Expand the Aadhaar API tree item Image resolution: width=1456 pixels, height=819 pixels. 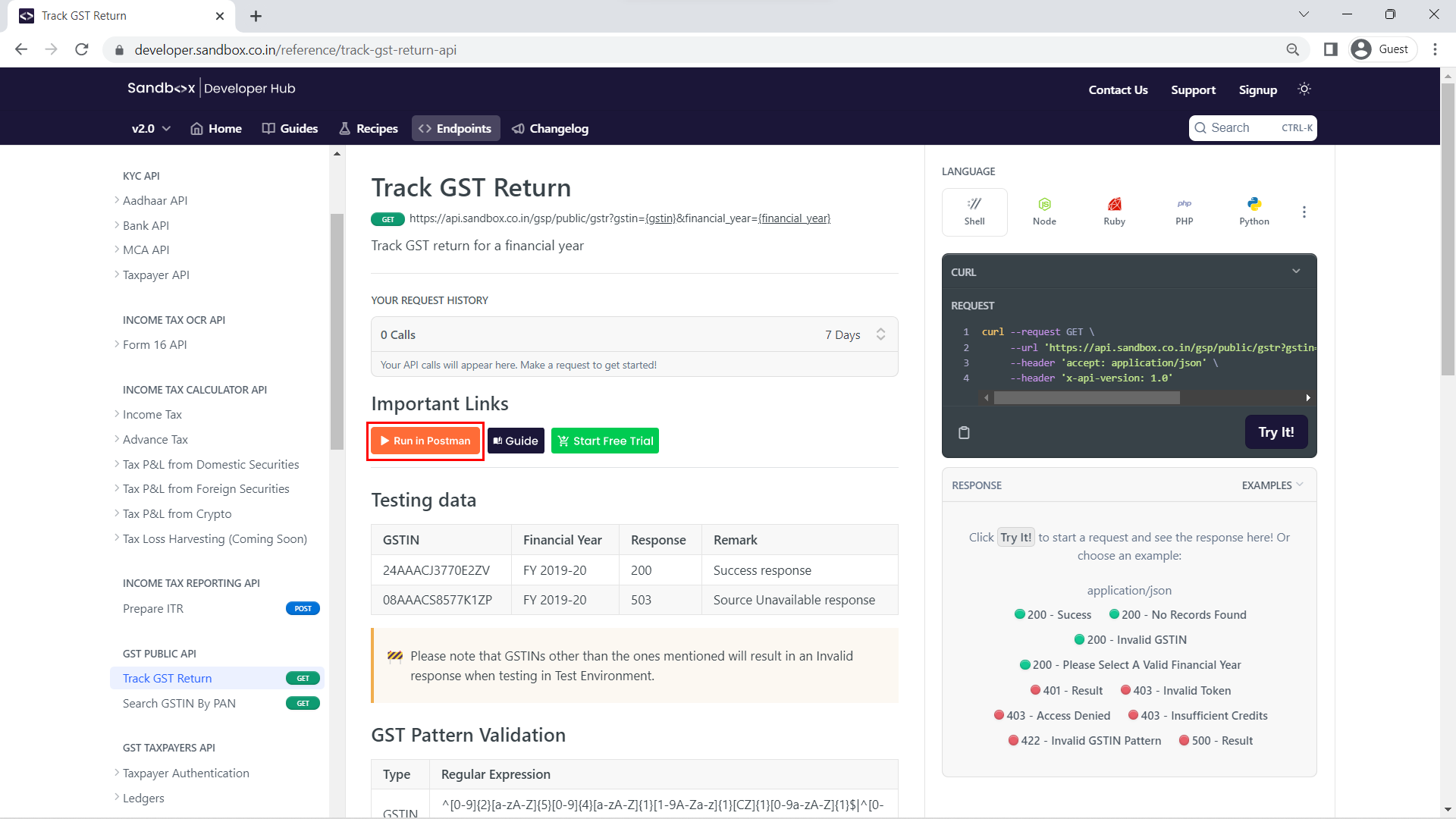coord(155,200)
